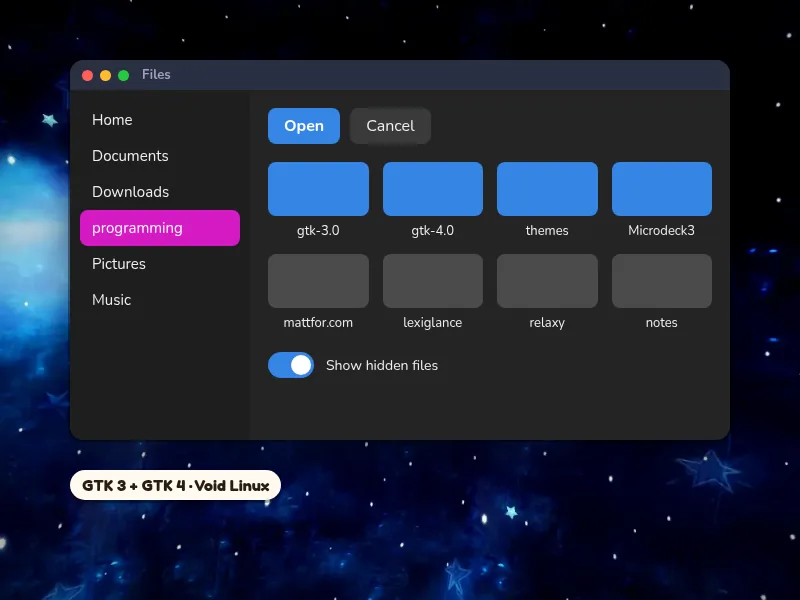Open Pictures in the sidebar

click(160, 264)
